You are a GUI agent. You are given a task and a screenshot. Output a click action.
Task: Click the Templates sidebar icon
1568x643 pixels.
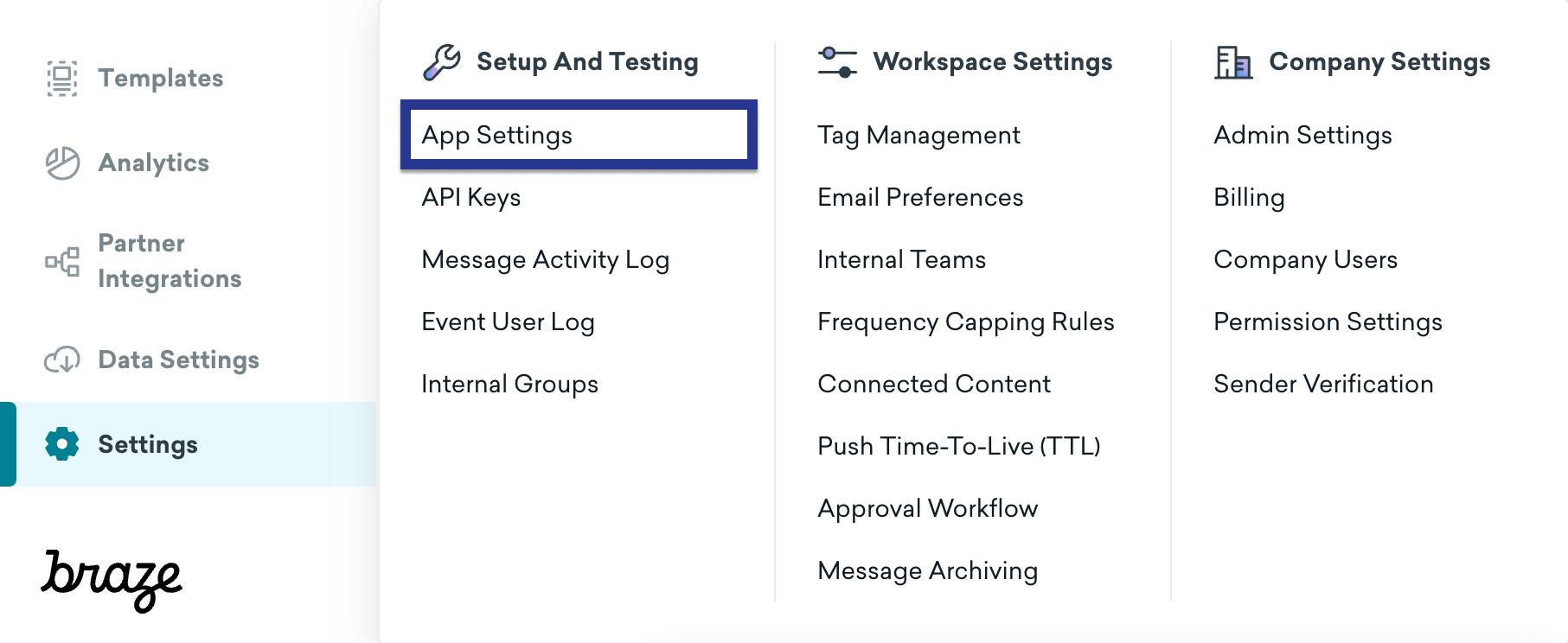[x=62, y=79]
